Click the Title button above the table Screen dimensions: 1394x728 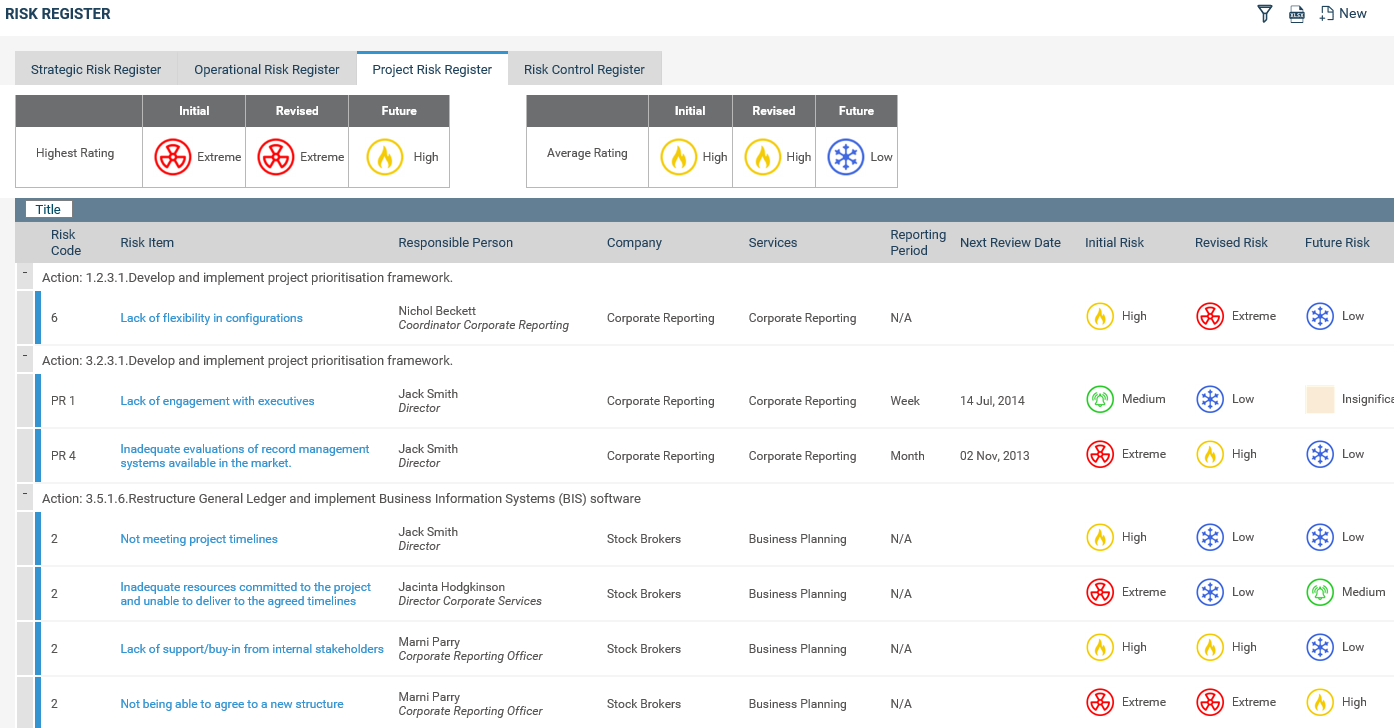pyautogui.click(x=48, y=208)
